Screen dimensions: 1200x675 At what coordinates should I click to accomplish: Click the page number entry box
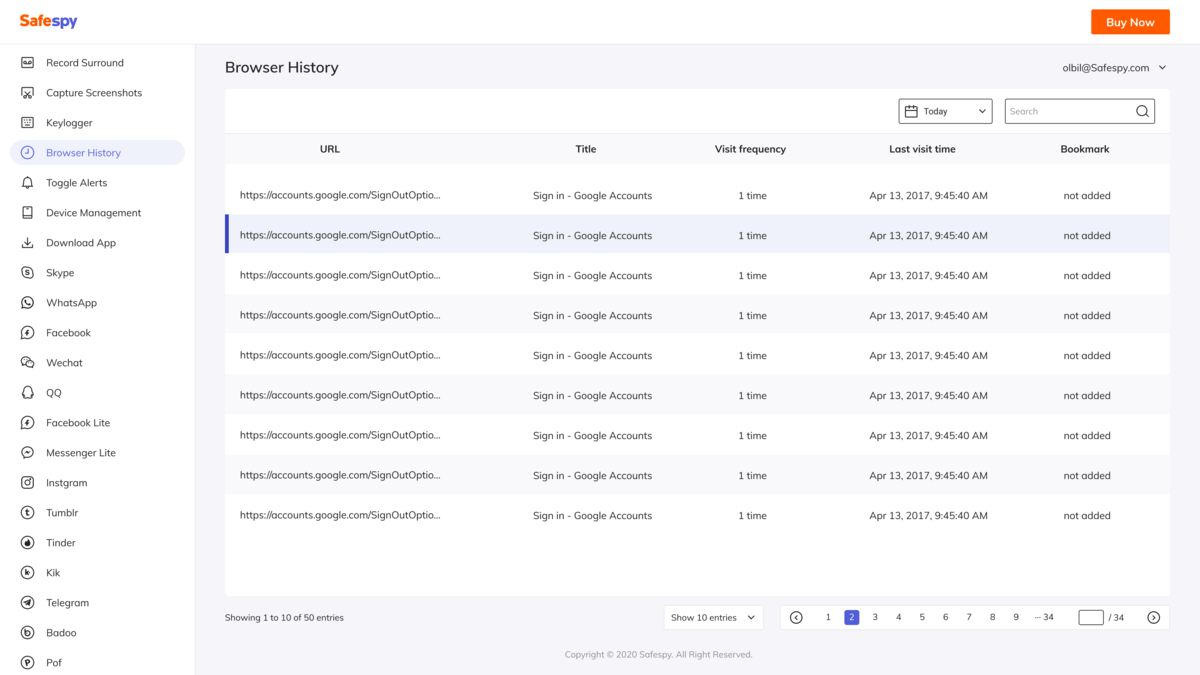coord(1090,618)
